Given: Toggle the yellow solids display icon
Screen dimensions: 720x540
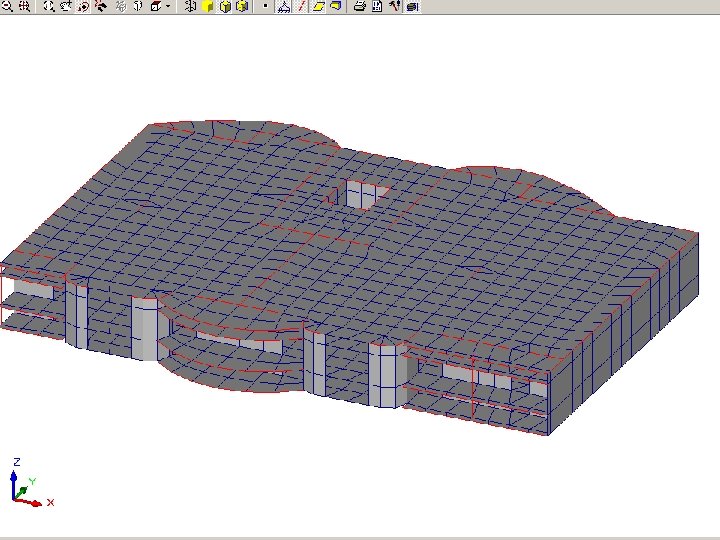Looking at the screenshot, I should pyautogui.click(x=336, y=6).
